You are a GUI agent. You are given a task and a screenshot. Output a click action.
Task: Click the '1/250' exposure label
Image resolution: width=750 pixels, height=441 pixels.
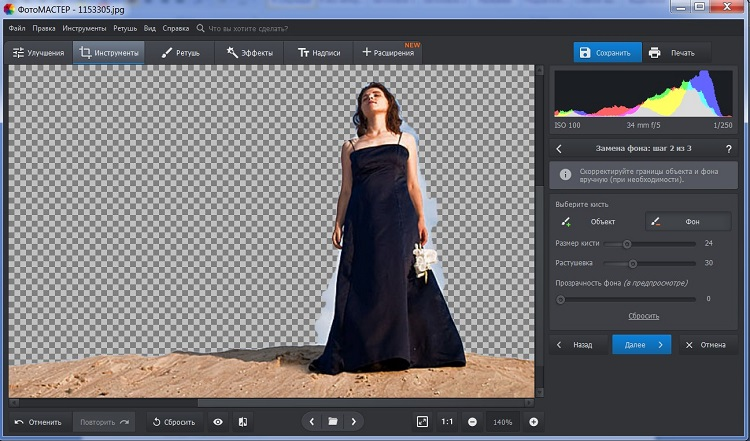(723, 125)
